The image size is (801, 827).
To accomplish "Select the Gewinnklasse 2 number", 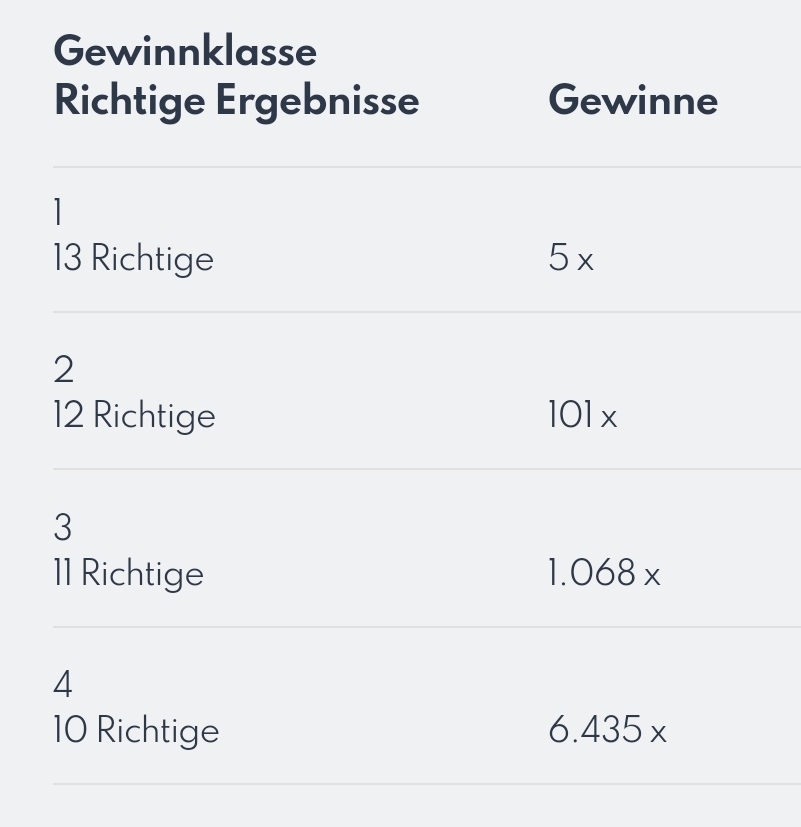I will 63,369.
